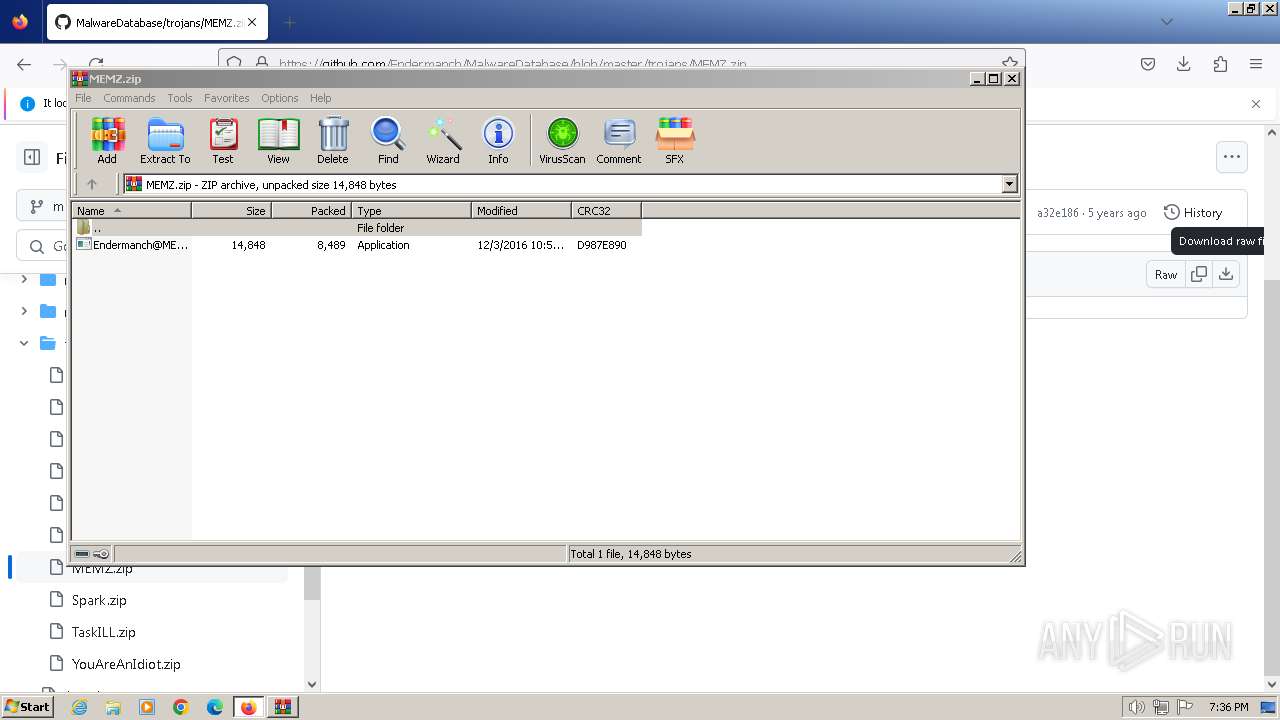Screen dimensions: 1280x720
Task: Dismiss the Firefox notification bar
Action: tap(1256, 104)
